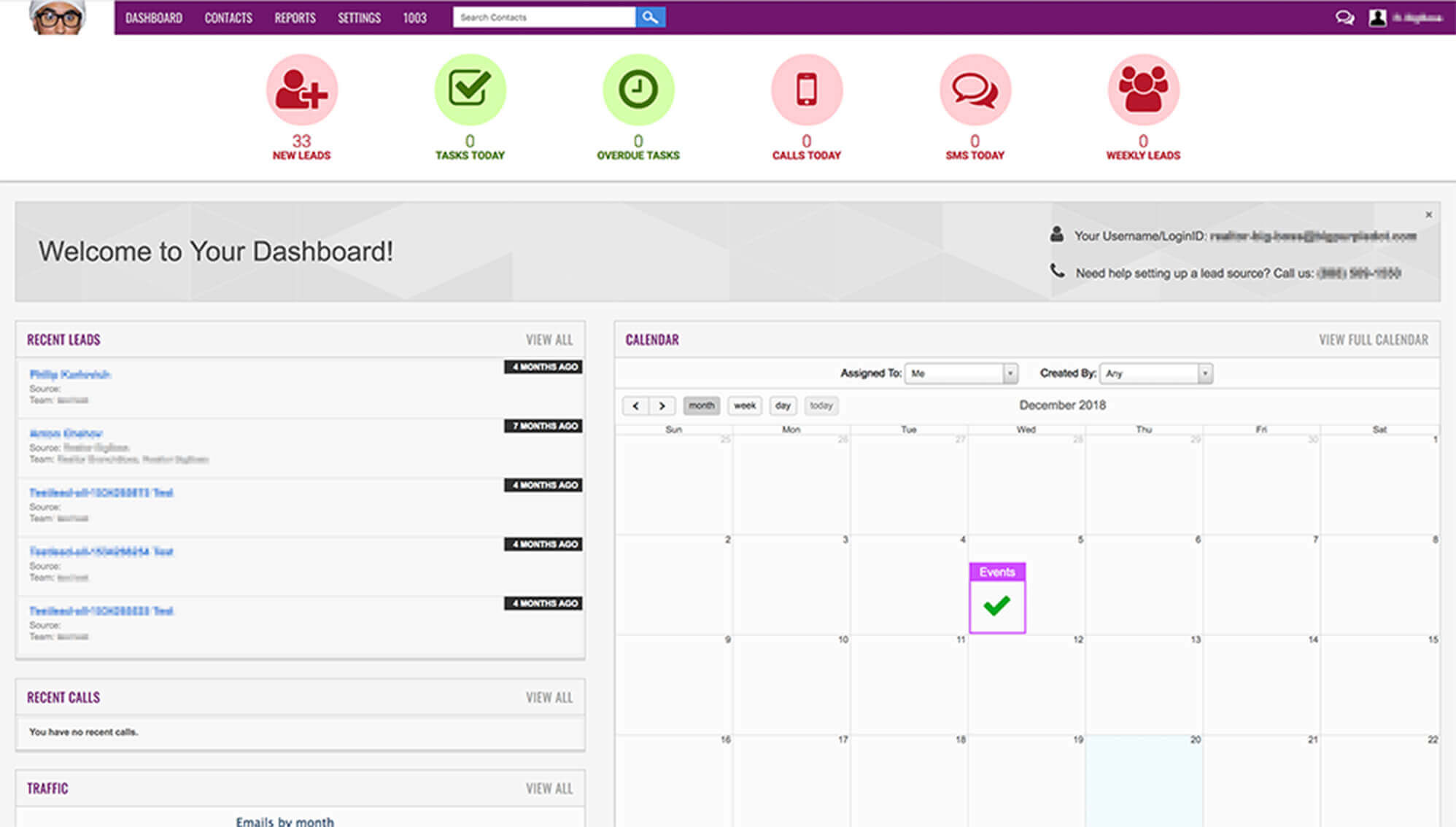This screenshot has height=827, width=1456.
Task: Click the user profile icon in header
Action: pyautogui.click(x=1377, y=18)
